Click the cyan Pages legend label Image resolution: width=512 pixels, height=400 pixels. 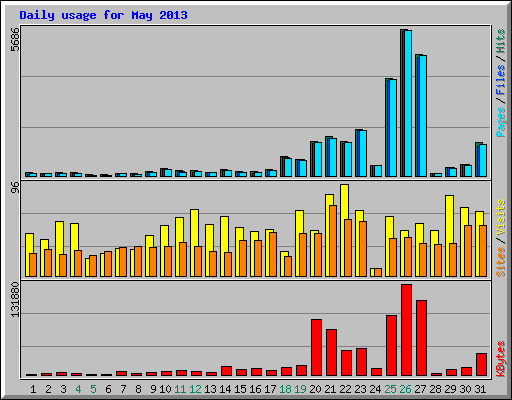501,122
